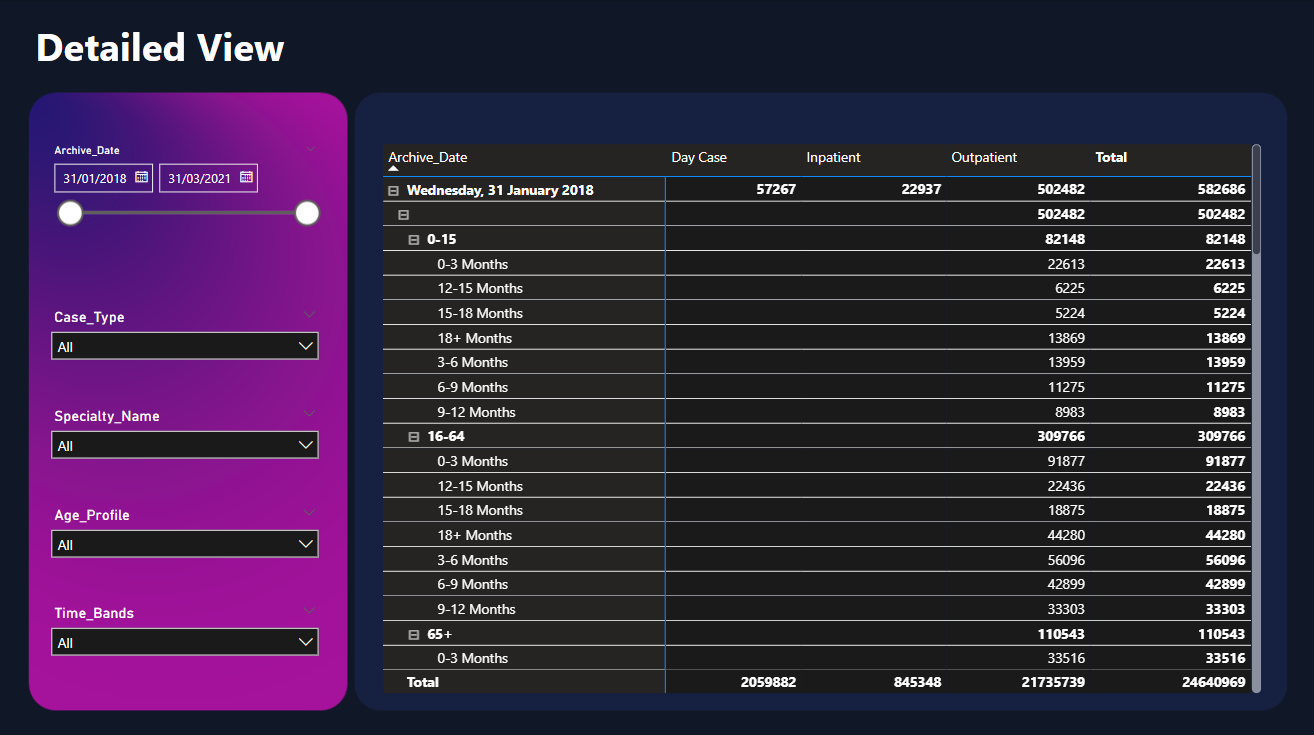This screenshot has width=1314, height=735.
Task: Sort by the Day Case column header
Action: point(699,158)
